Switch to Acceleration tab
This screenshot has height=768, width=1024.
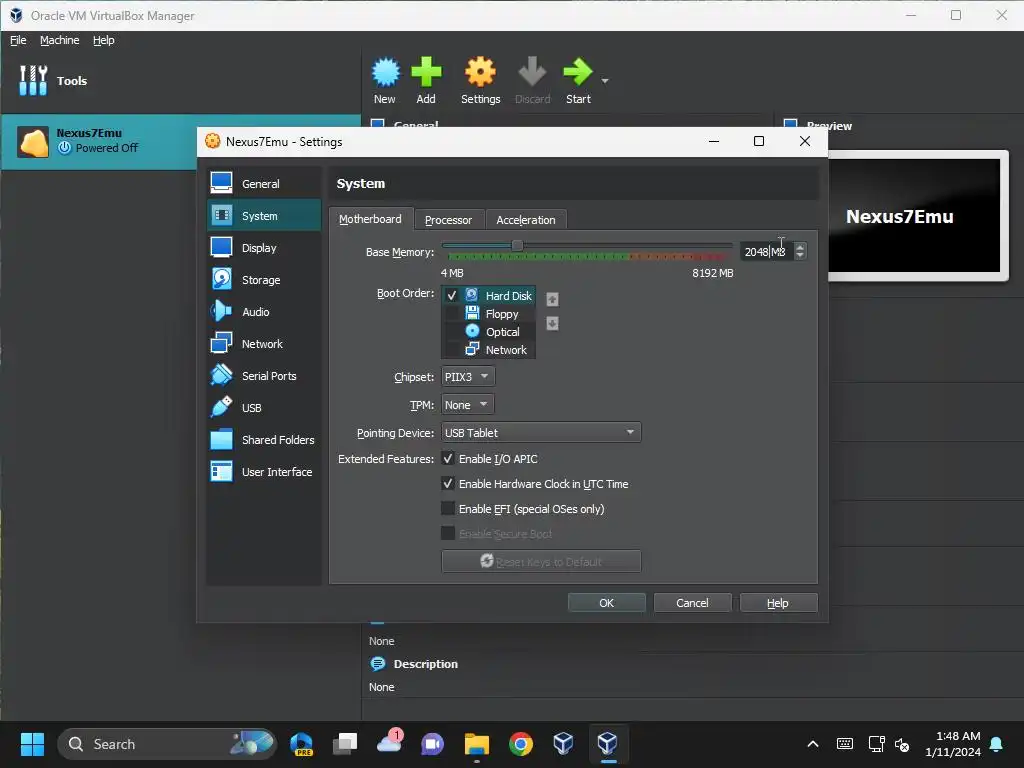tap(526, 220)
